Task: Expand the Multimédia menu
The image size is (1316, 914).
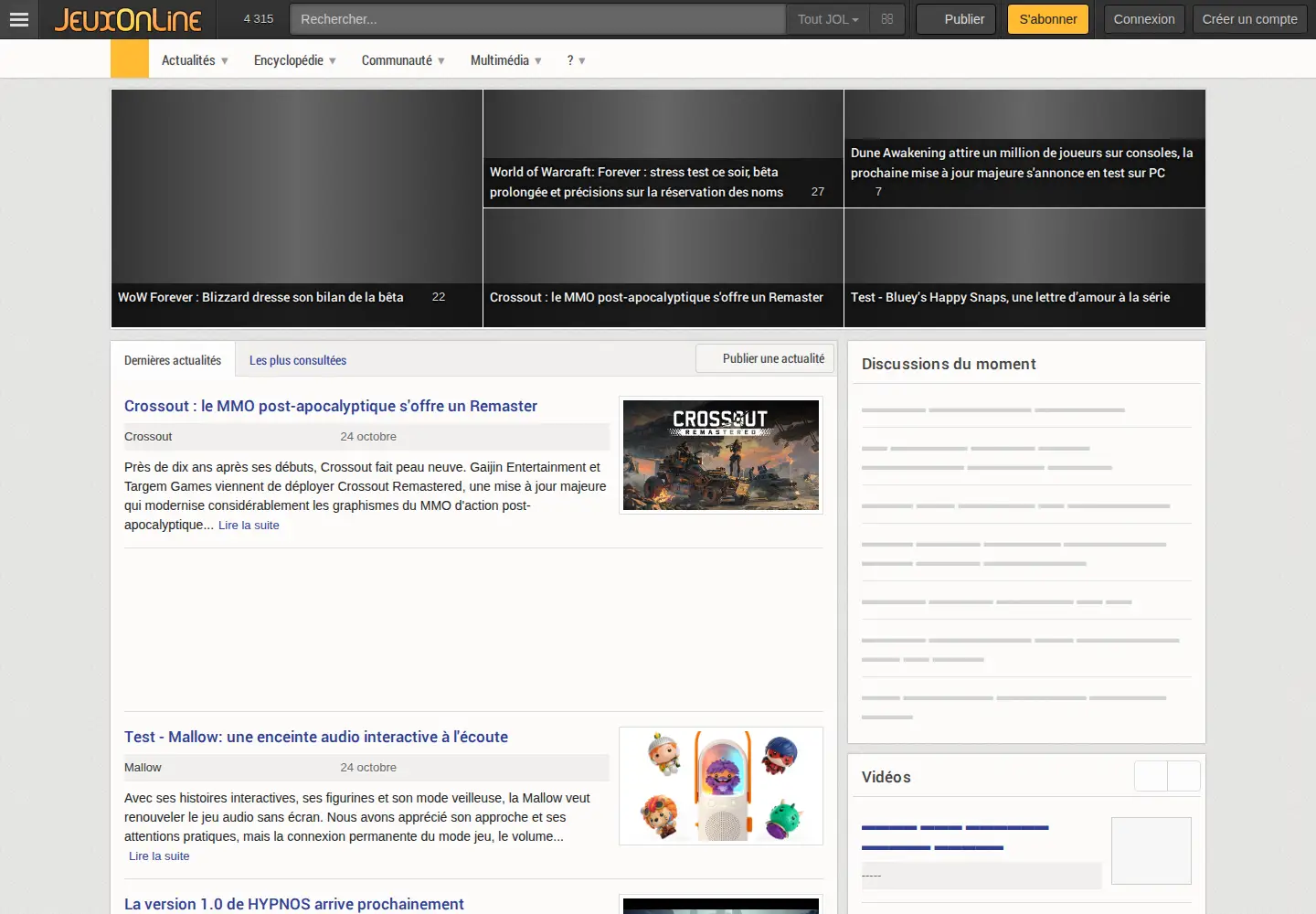Action: click(506, 60)
